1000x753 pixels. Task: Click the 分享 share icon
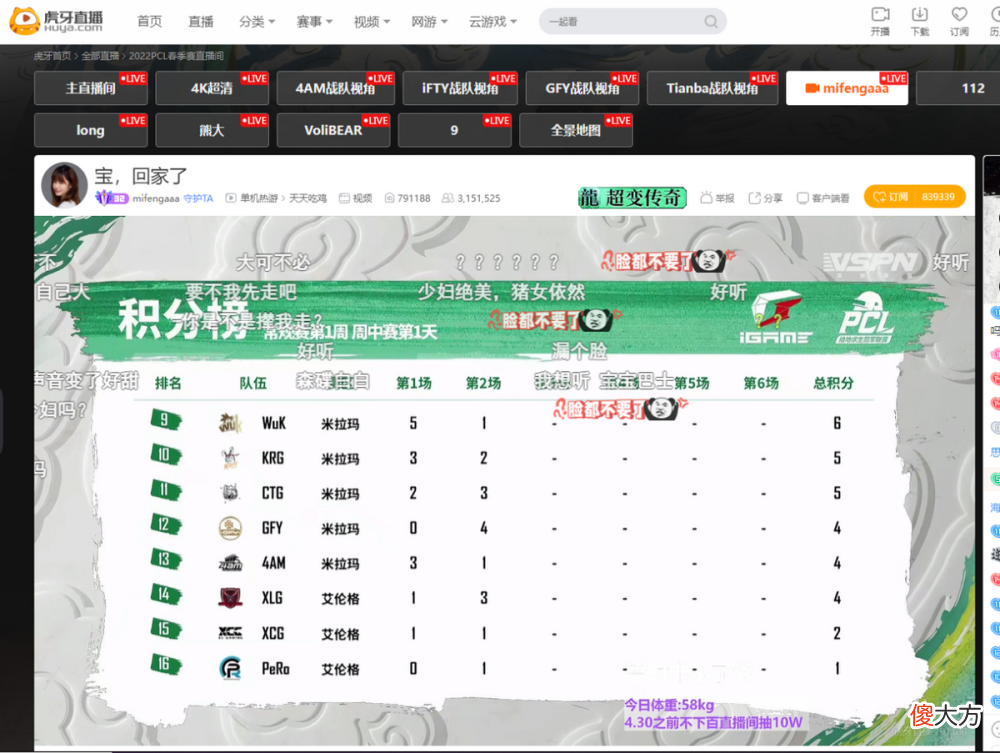click(754, 198)
